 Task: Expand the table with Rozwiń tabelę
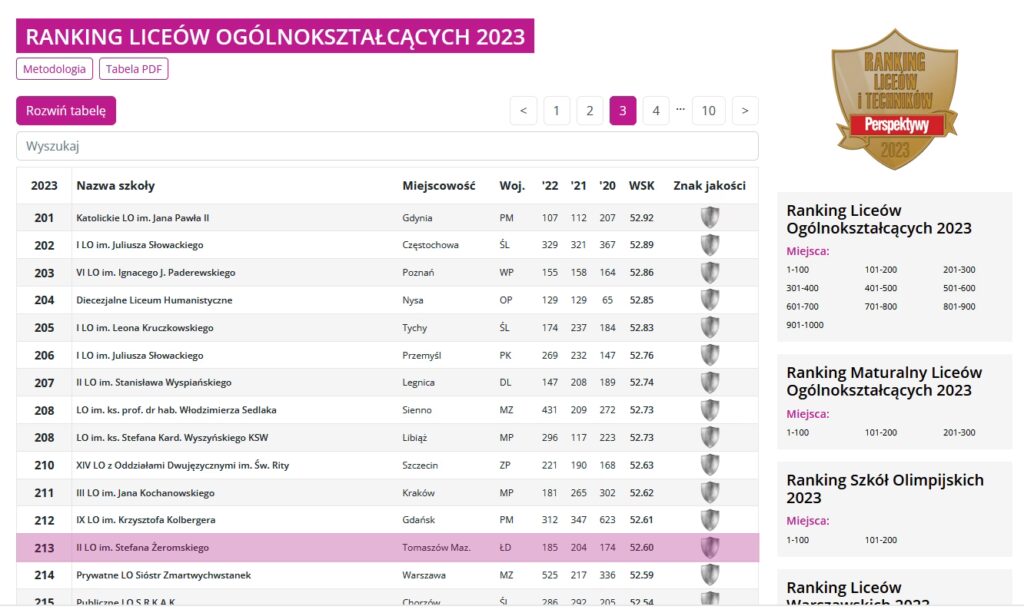coord(66,111)
